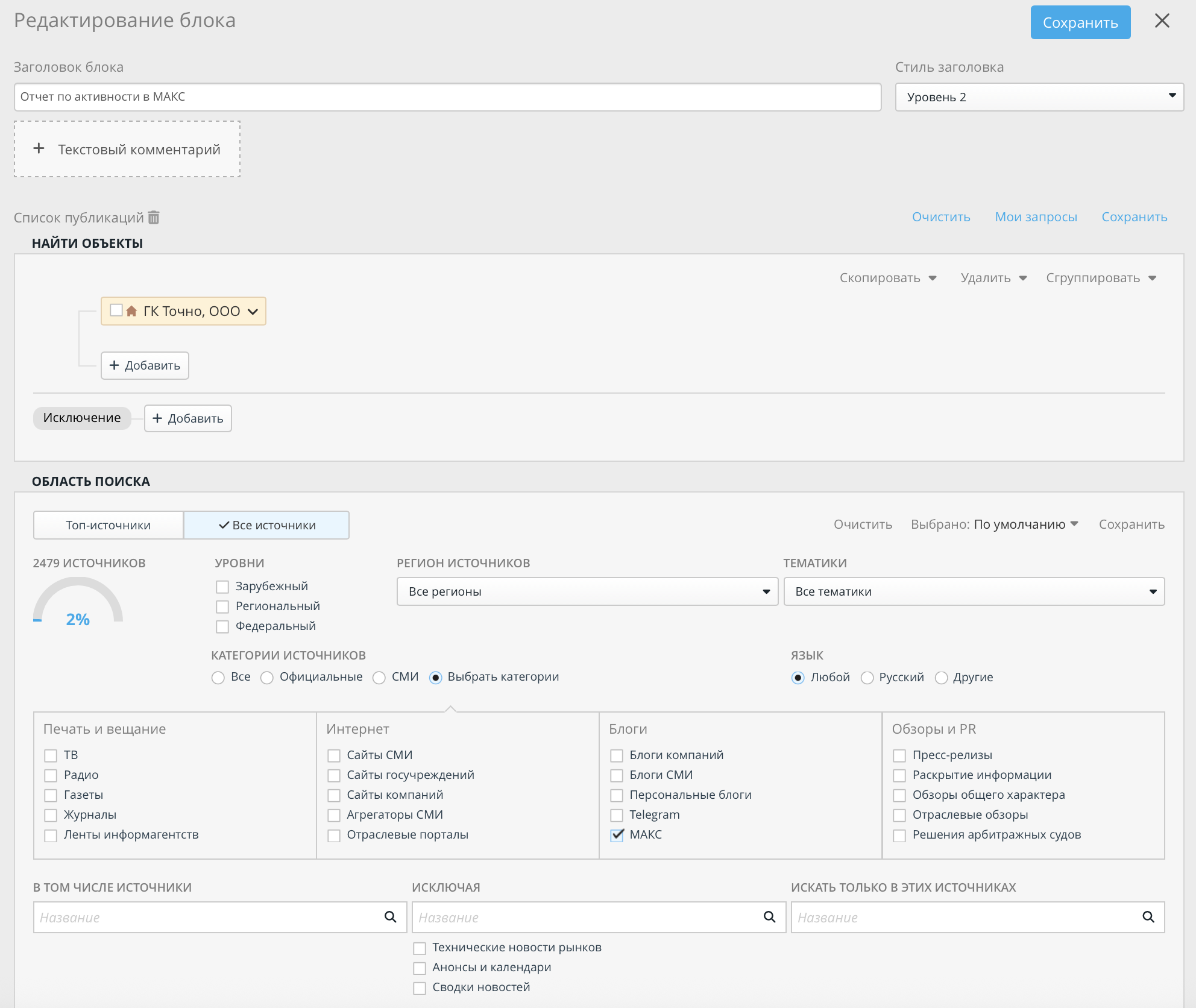
Task: Check Газеты category
Action: pos(51,795)
